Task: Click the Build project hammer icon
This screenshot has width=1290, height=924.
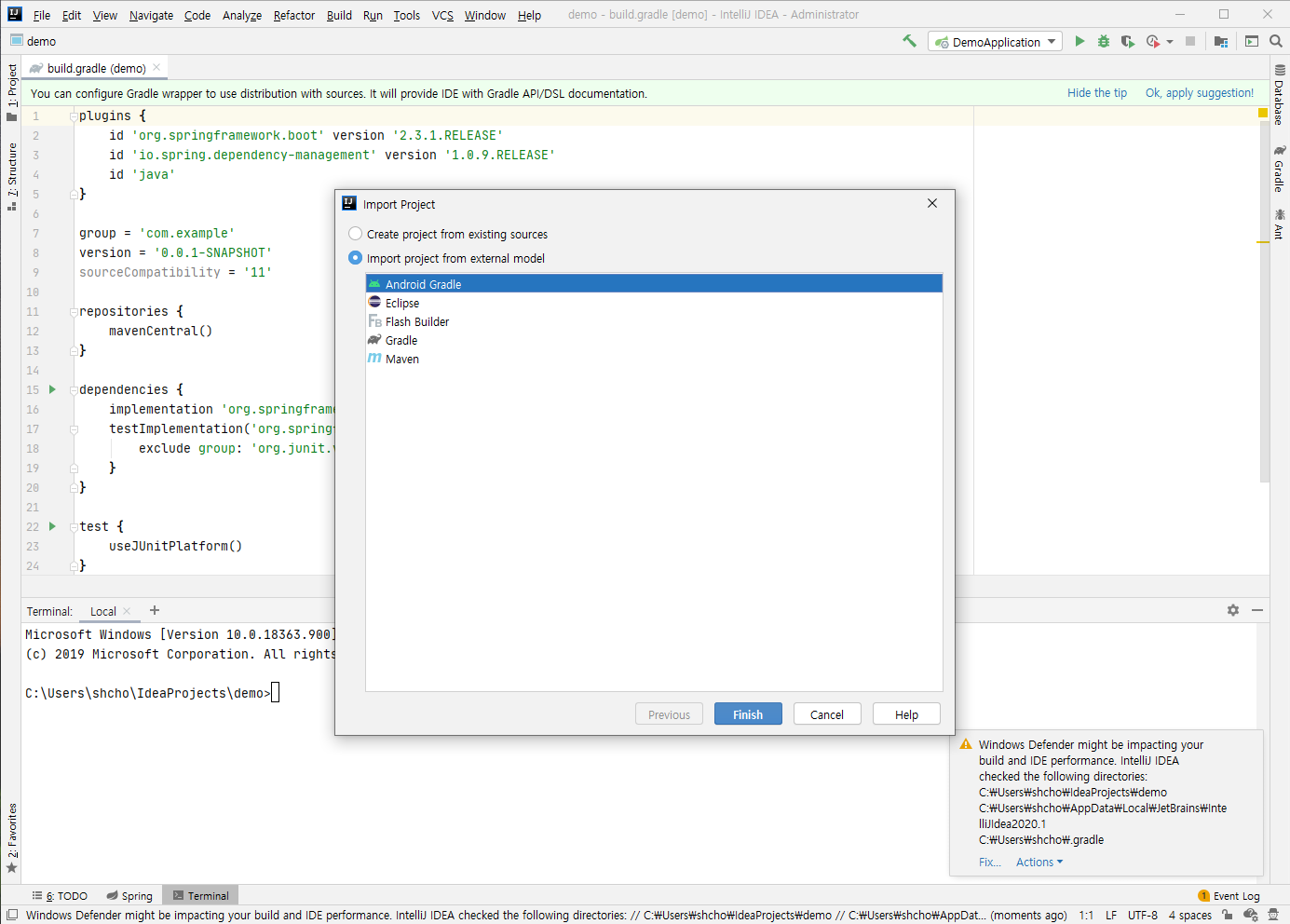Action: pos(909,41)
